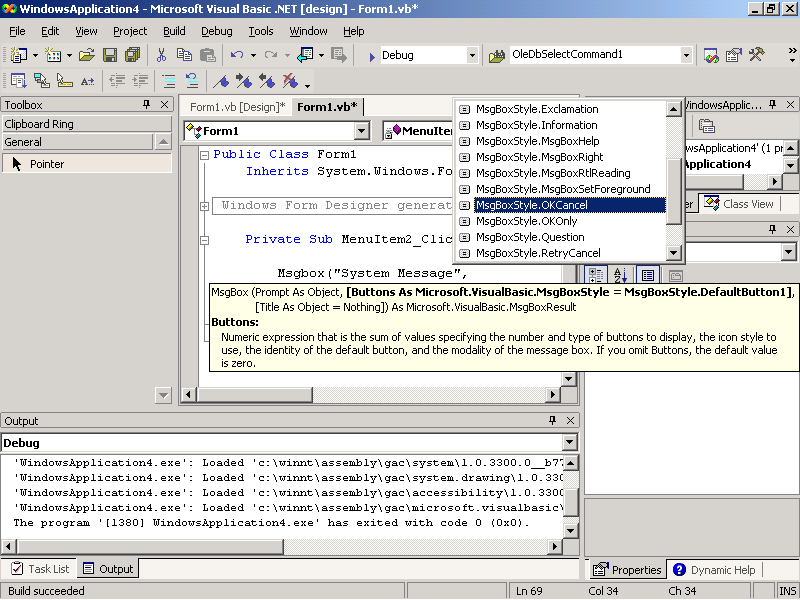800x600 pixels.
Task: Click the Properties grid button in Properties panel
Action: pyautogui.click(x=648, y=276)
